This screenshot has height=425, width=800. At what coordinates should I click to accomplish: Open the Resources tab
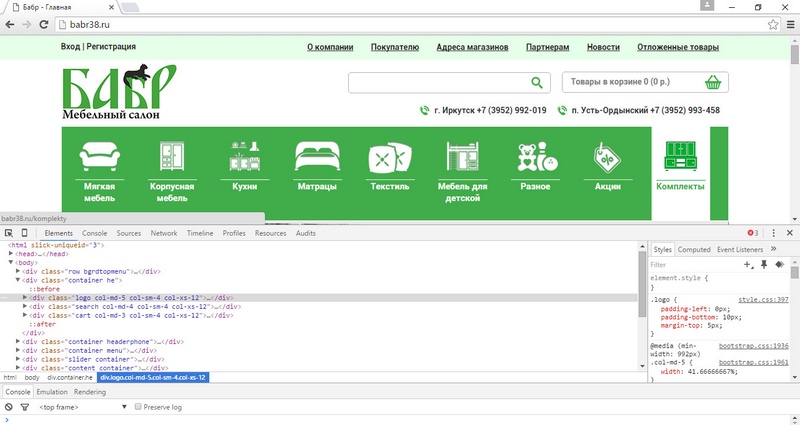(270, 233)
